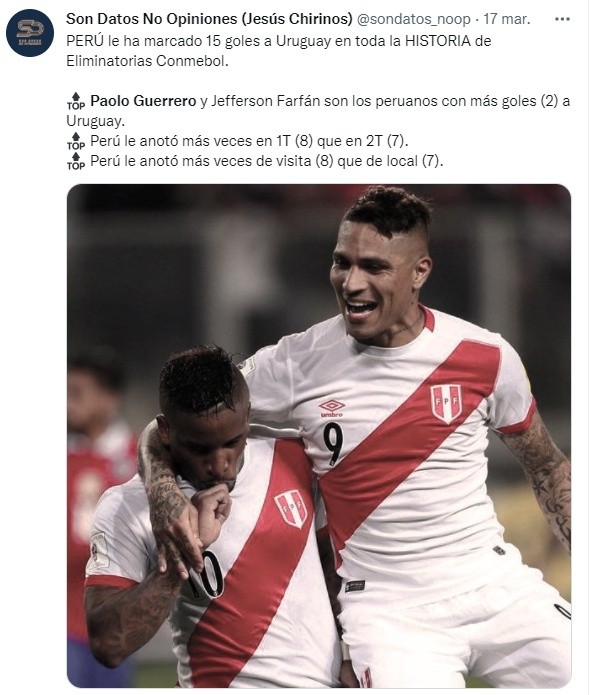This screenshot has width=596, height=695.
Task: Open the tweet's three-dot more options menu
Action: 562,19
